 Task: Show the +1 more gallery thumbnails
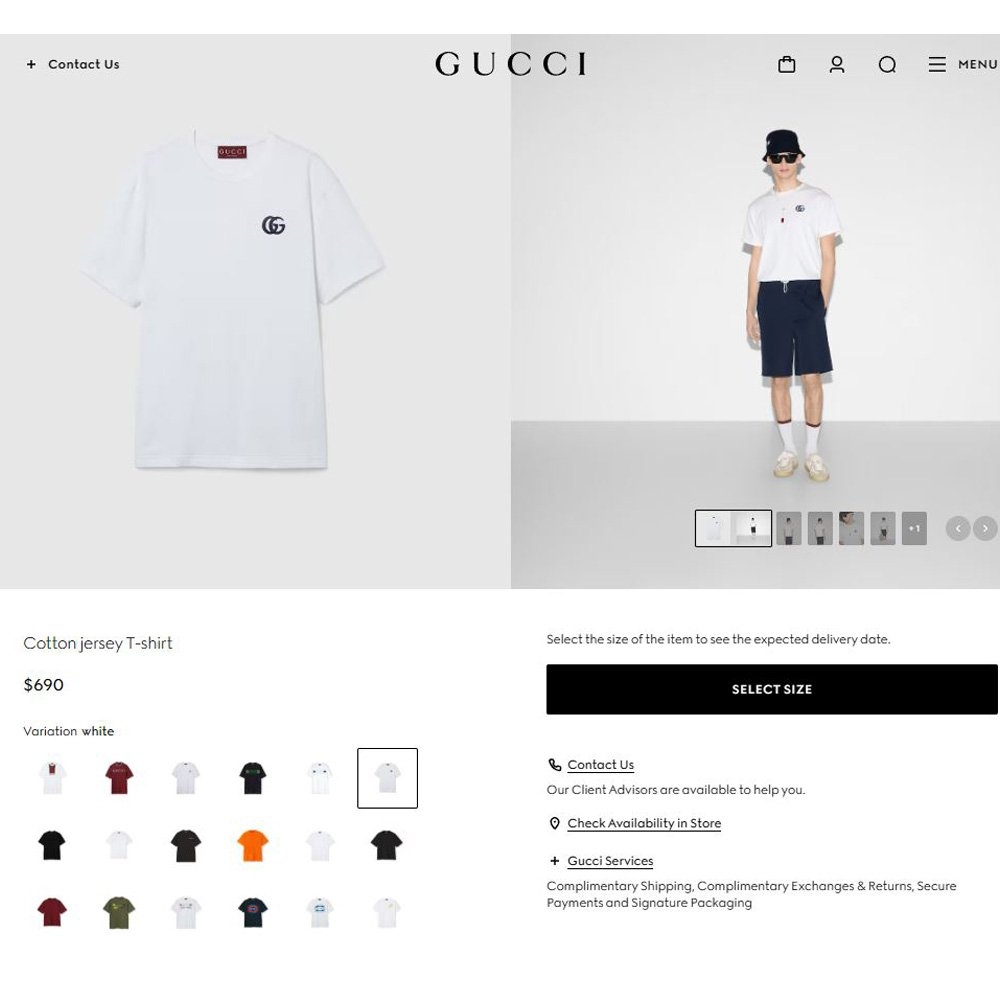click(x=914, y=528)
